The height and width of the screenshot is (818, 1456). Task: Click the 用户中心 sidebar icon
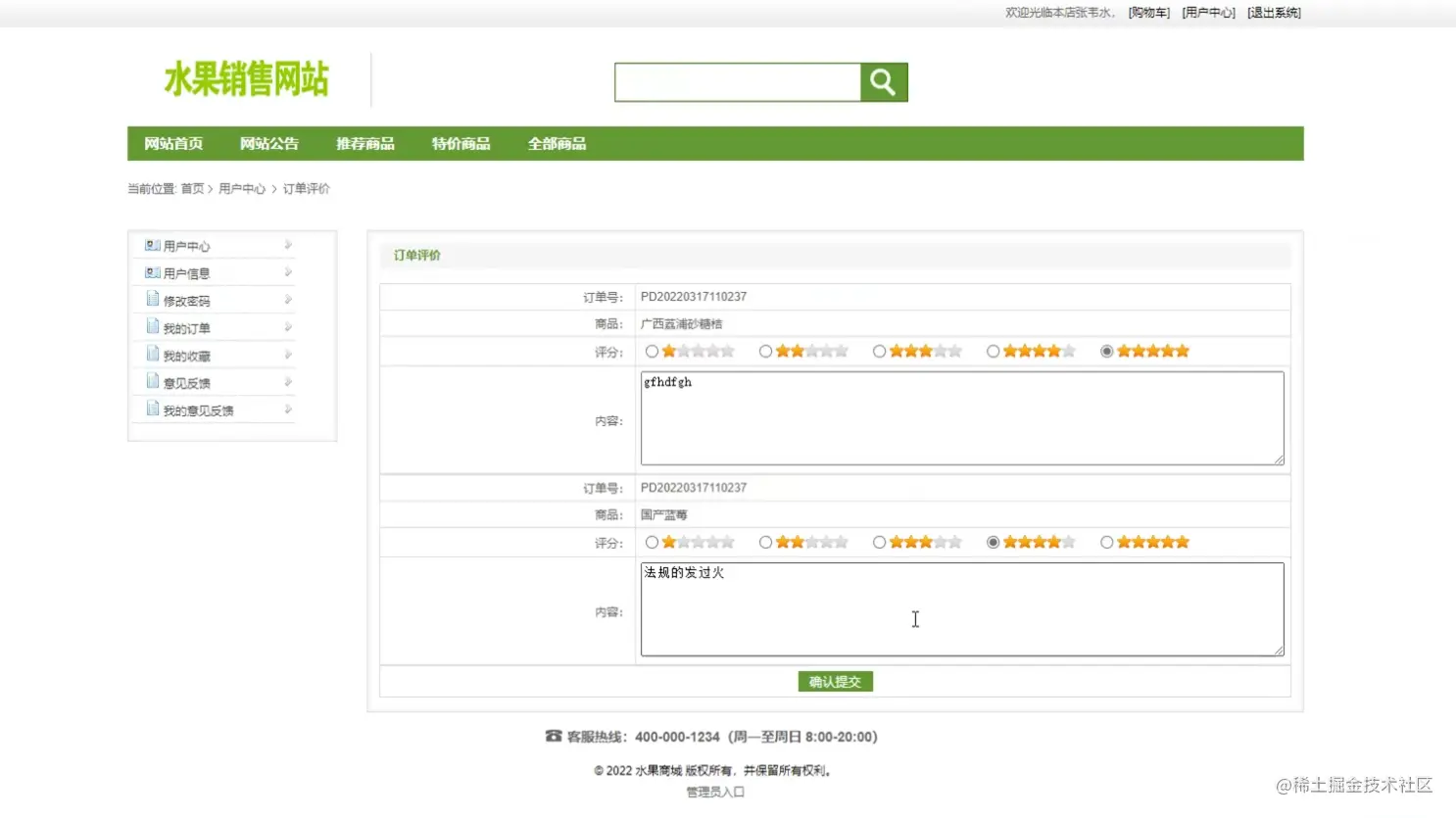tap(153, 245)
